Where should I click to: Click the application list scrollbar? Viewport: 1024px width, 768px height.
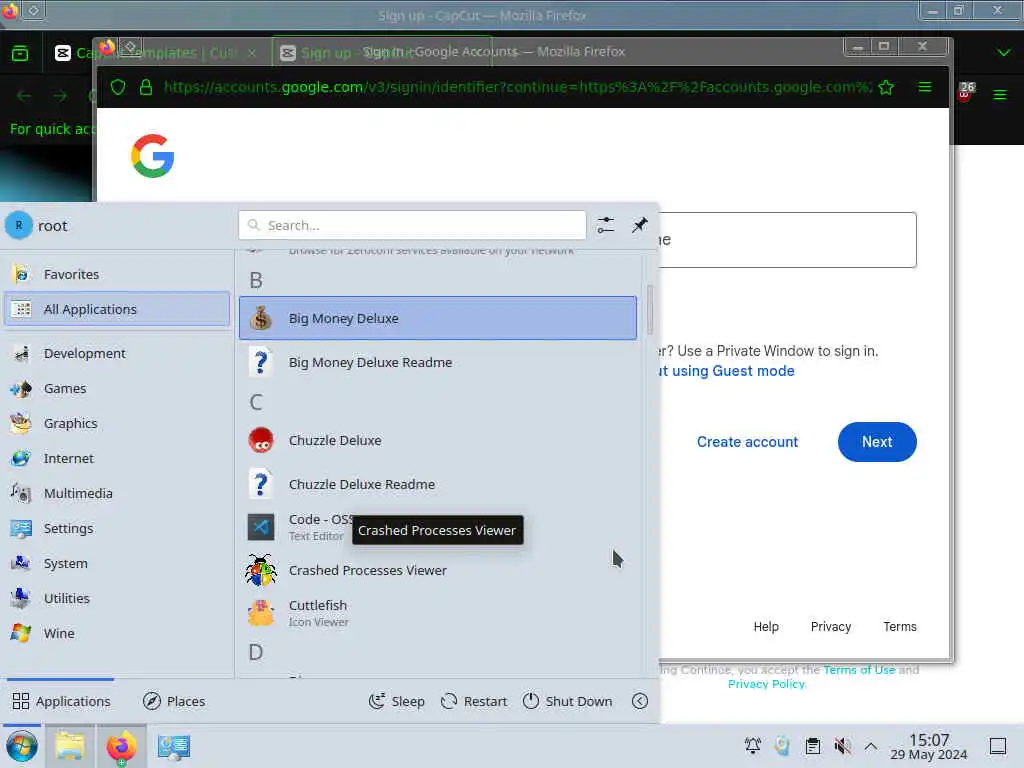tap(650, 310)
